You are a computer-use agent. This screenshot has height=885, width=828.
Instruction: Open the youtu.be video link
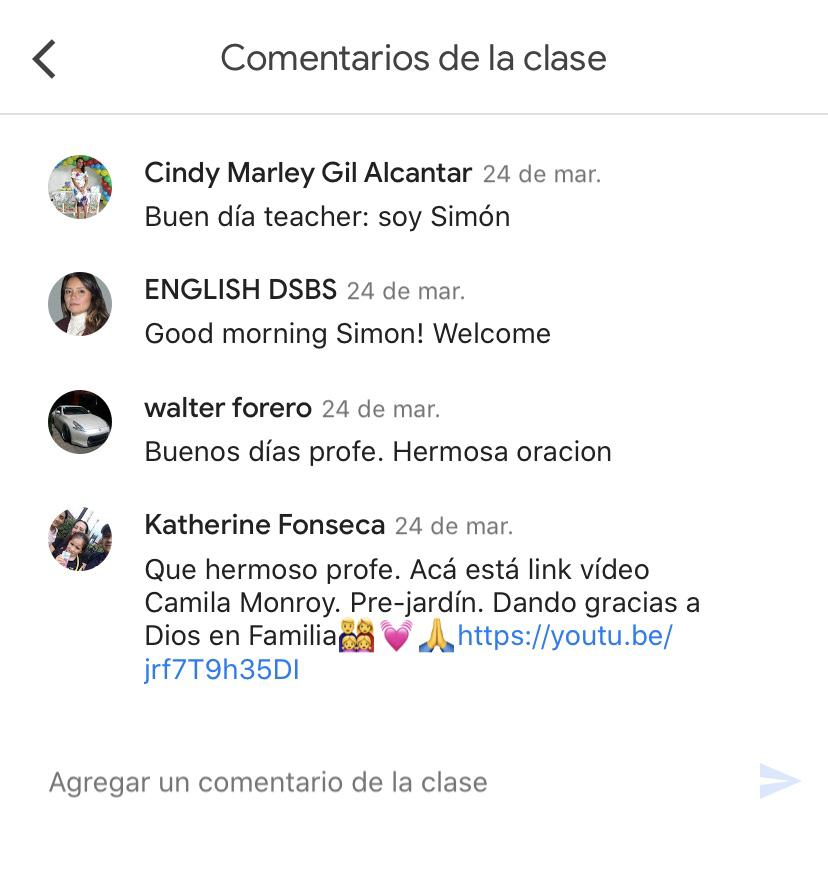coord(564,637)
